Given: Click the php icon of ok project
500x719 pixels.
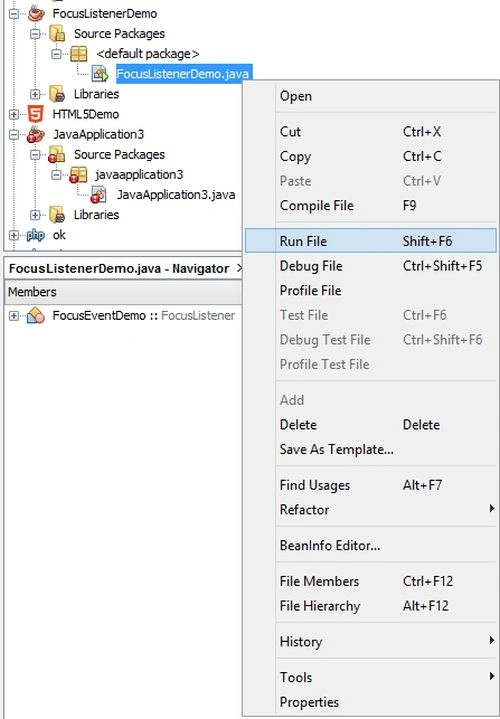Looking at the screenshot, I should click(36, 235).
